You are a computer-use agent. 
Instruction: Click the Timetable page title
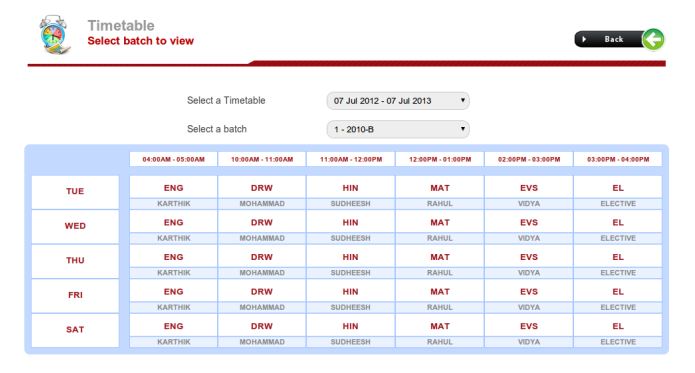point(121,26)
